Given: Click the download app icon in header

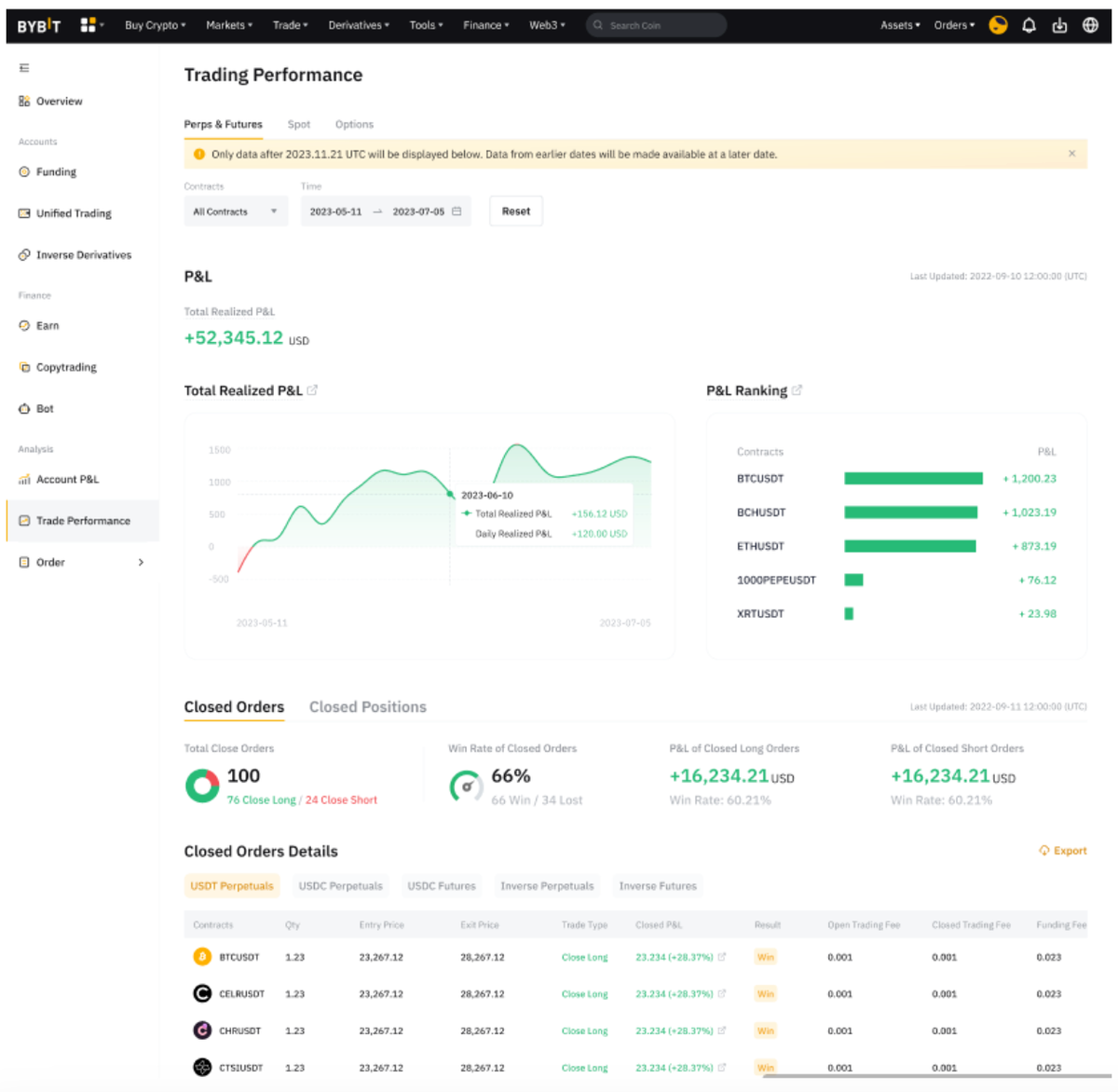Looking at the screenshot, I should point(1059,25).
